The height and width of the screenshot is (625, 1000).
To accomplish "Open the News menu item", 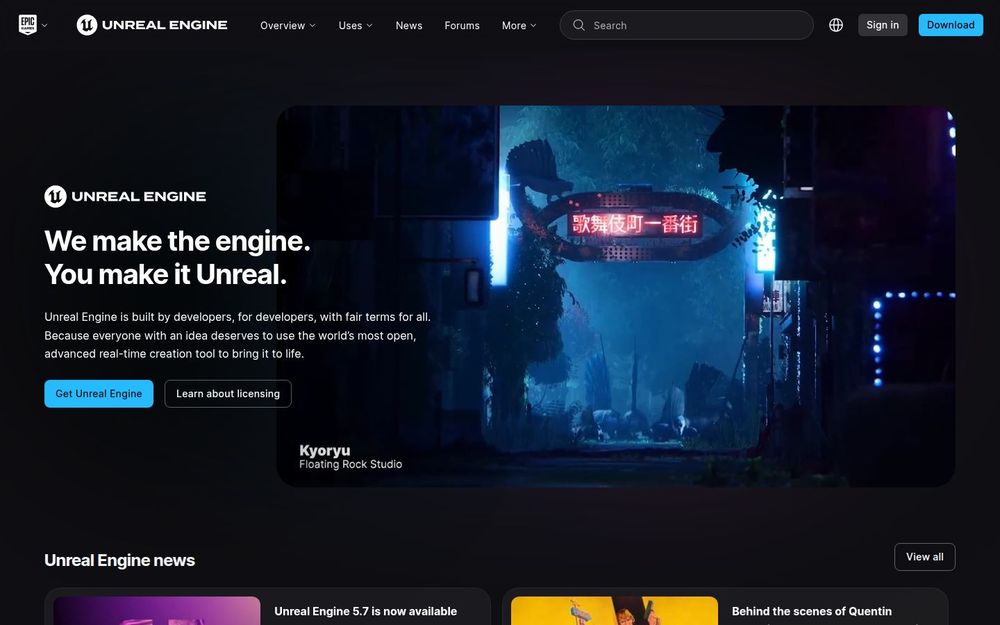I will [x=409, y=25].
